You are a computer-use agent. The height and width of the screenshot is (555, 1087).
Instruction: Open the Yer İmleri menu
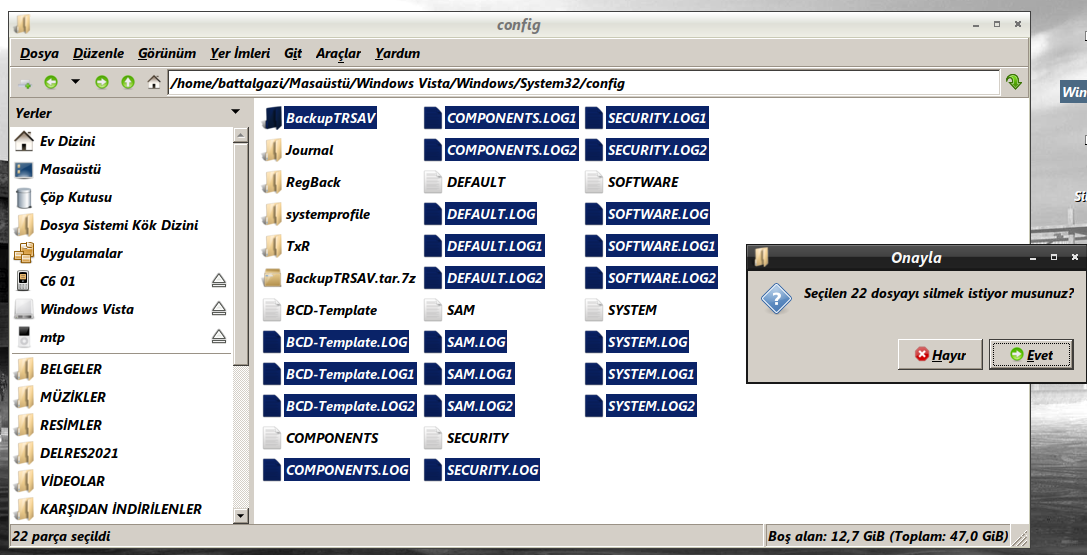point(240,53)
